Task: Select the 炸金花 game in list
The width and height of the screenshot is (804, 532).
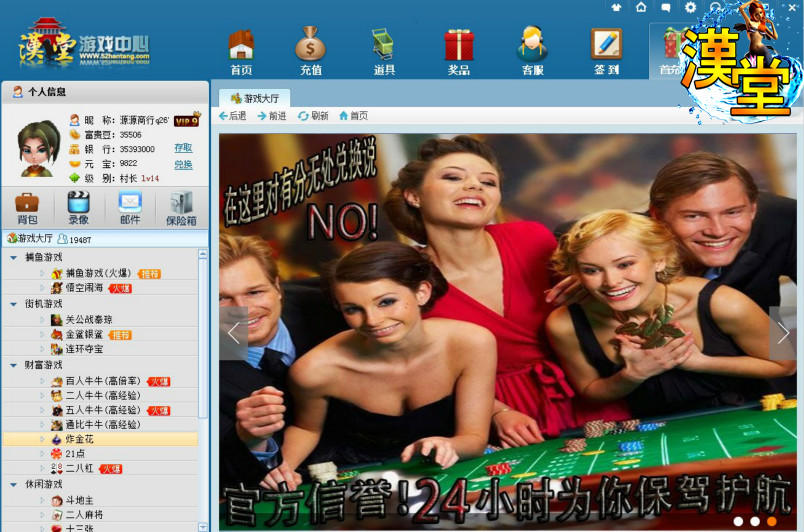Action: 80,439
